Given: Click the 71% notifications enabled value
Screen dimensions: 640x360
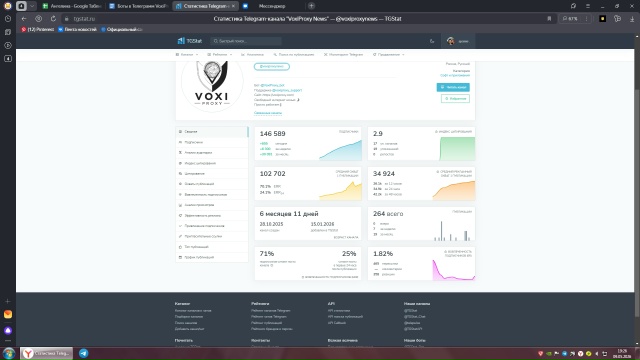Looking at the screenshot, I should point(267,254).
